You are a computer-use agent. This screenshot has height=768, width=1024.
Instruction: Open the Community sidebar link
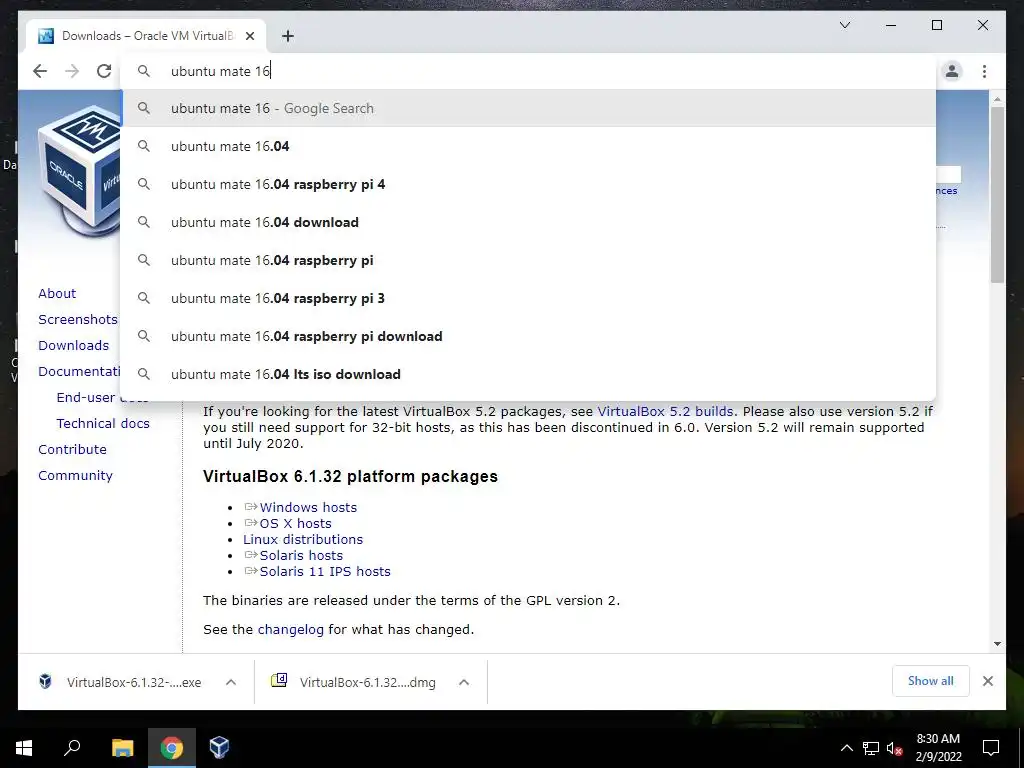click(x=75, y=475)
